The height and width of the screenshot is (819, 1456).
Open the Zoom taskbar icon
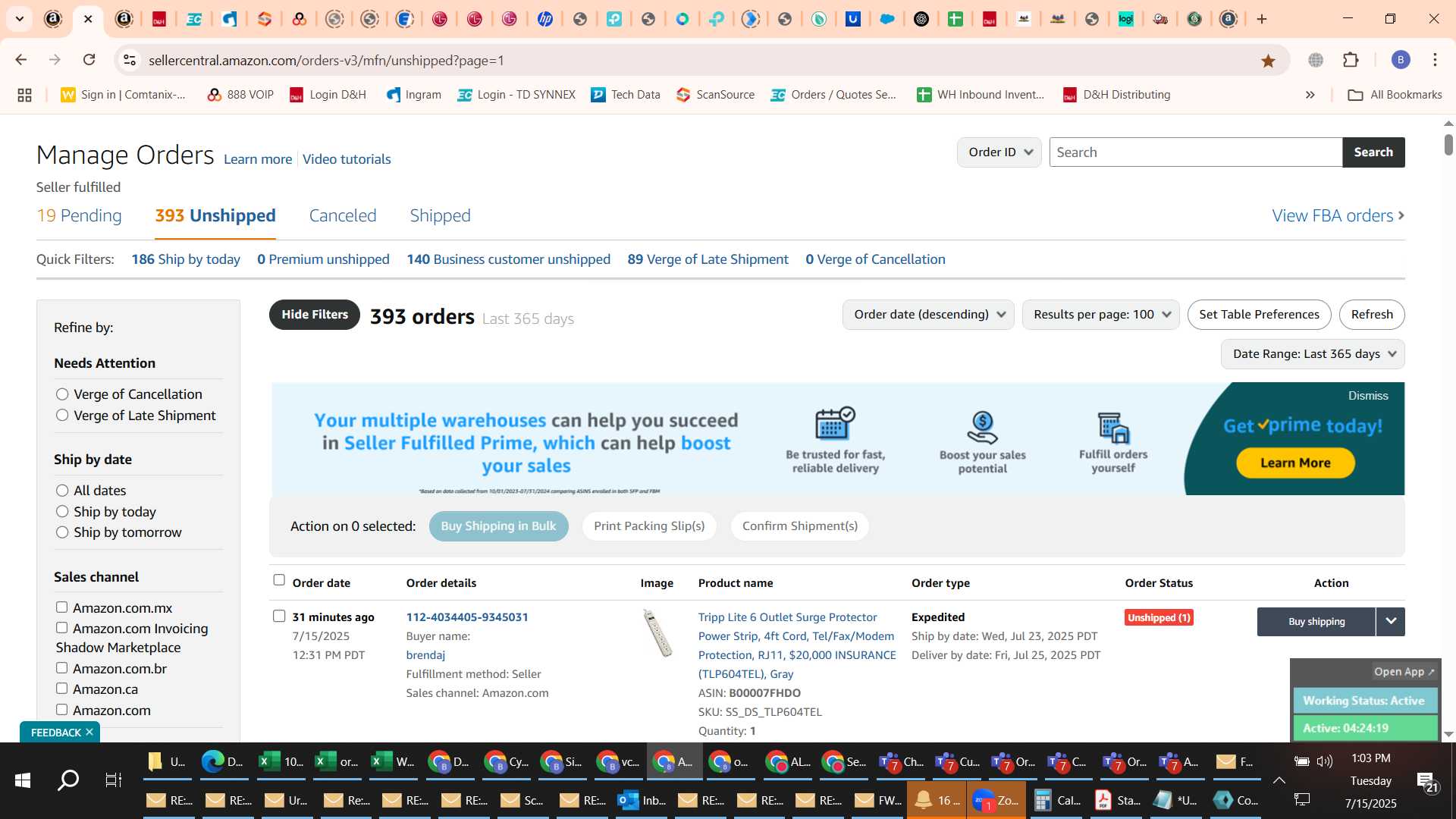[996, 800]
